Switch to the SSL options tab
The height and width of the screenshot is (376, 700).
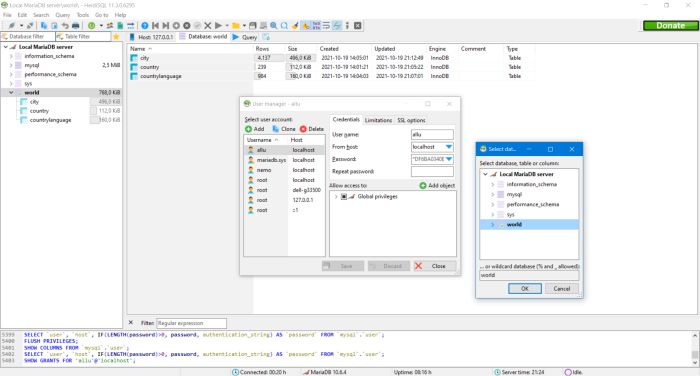(411, 120)
